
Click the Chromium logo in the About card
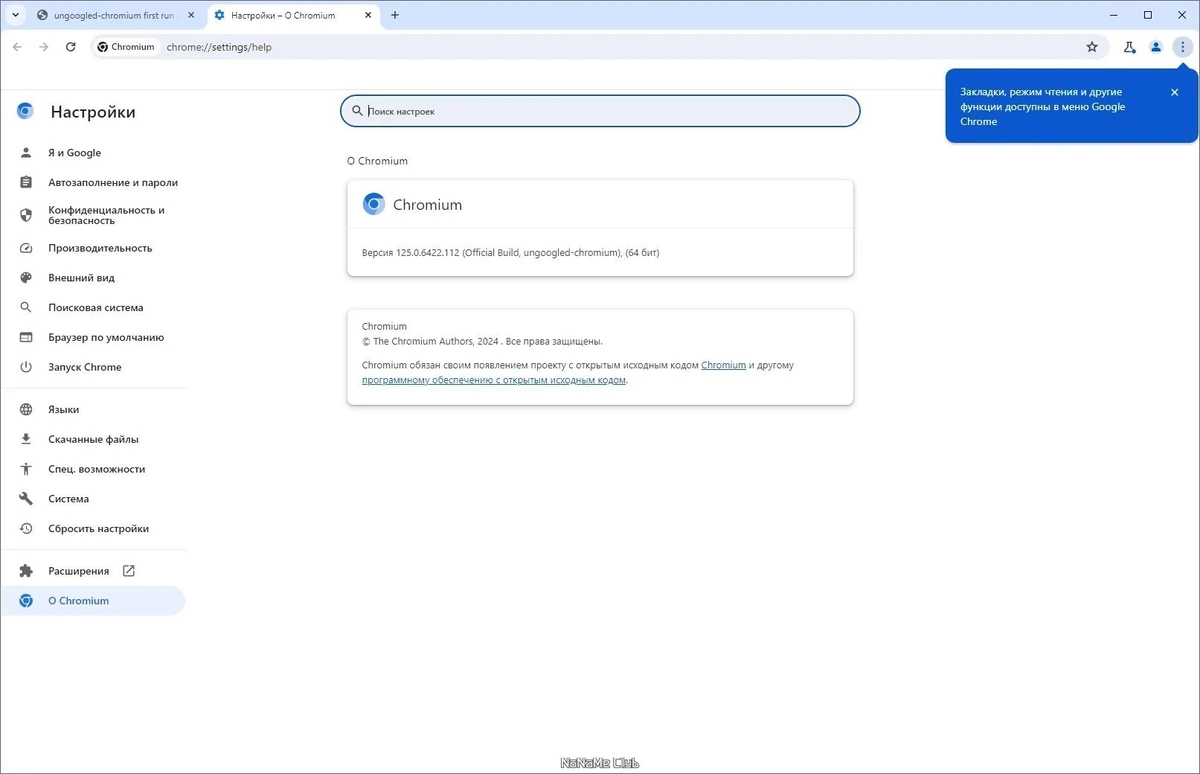[374, 204]
